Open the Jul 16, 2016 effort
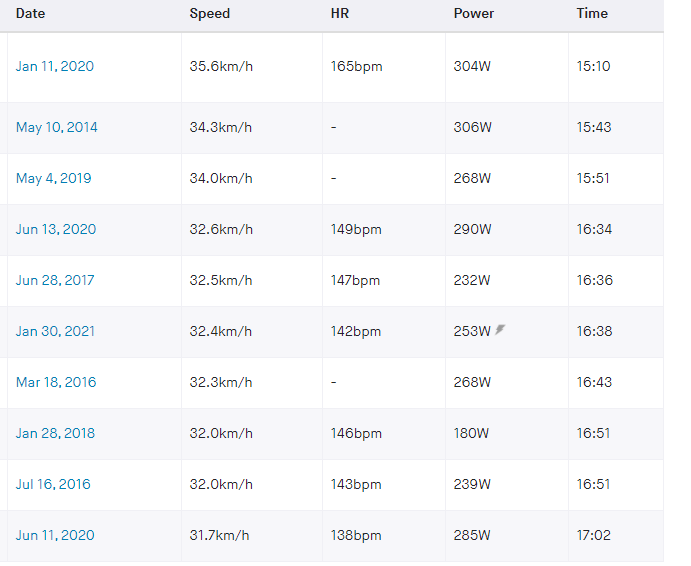This screenshot has width=691, height=566. point(53,484)
